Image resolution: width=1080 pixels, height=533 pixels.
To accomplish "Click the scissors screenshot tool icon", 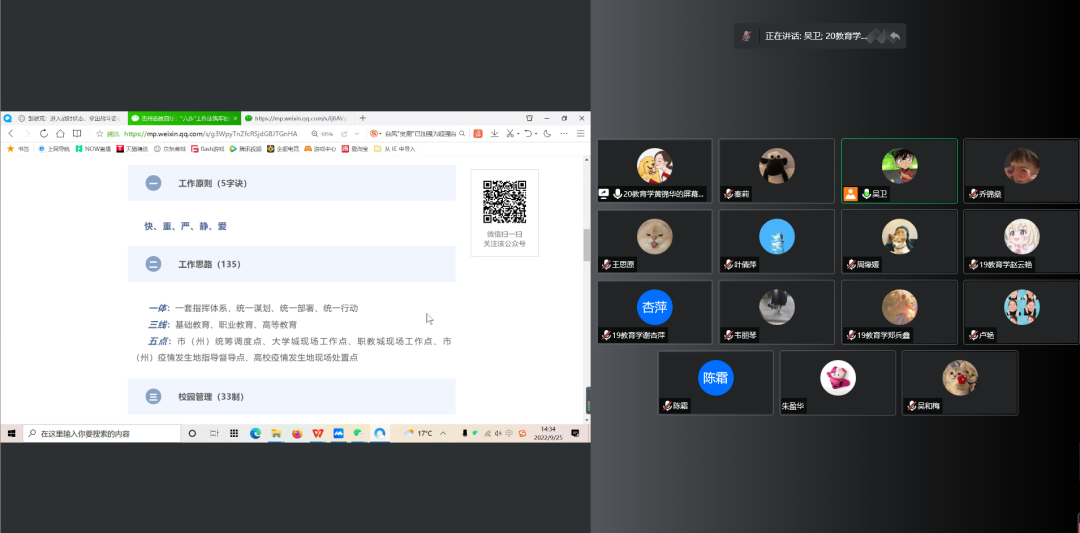I will pyautogui.click(x=510, y=133).
